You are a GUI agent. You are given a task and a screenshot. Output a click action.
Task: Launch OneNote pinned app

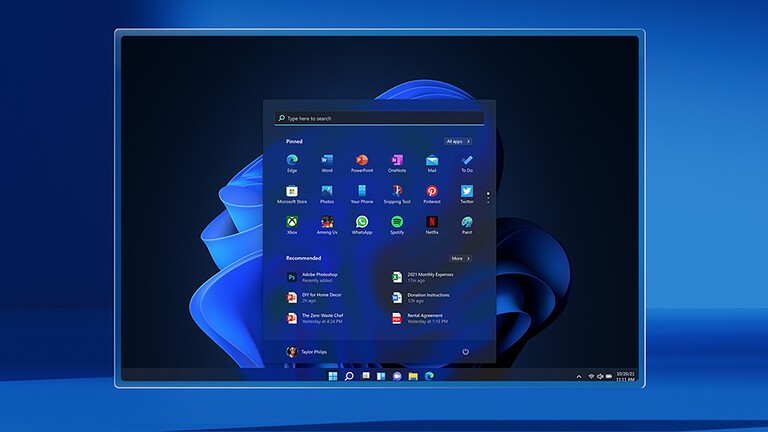397,163
